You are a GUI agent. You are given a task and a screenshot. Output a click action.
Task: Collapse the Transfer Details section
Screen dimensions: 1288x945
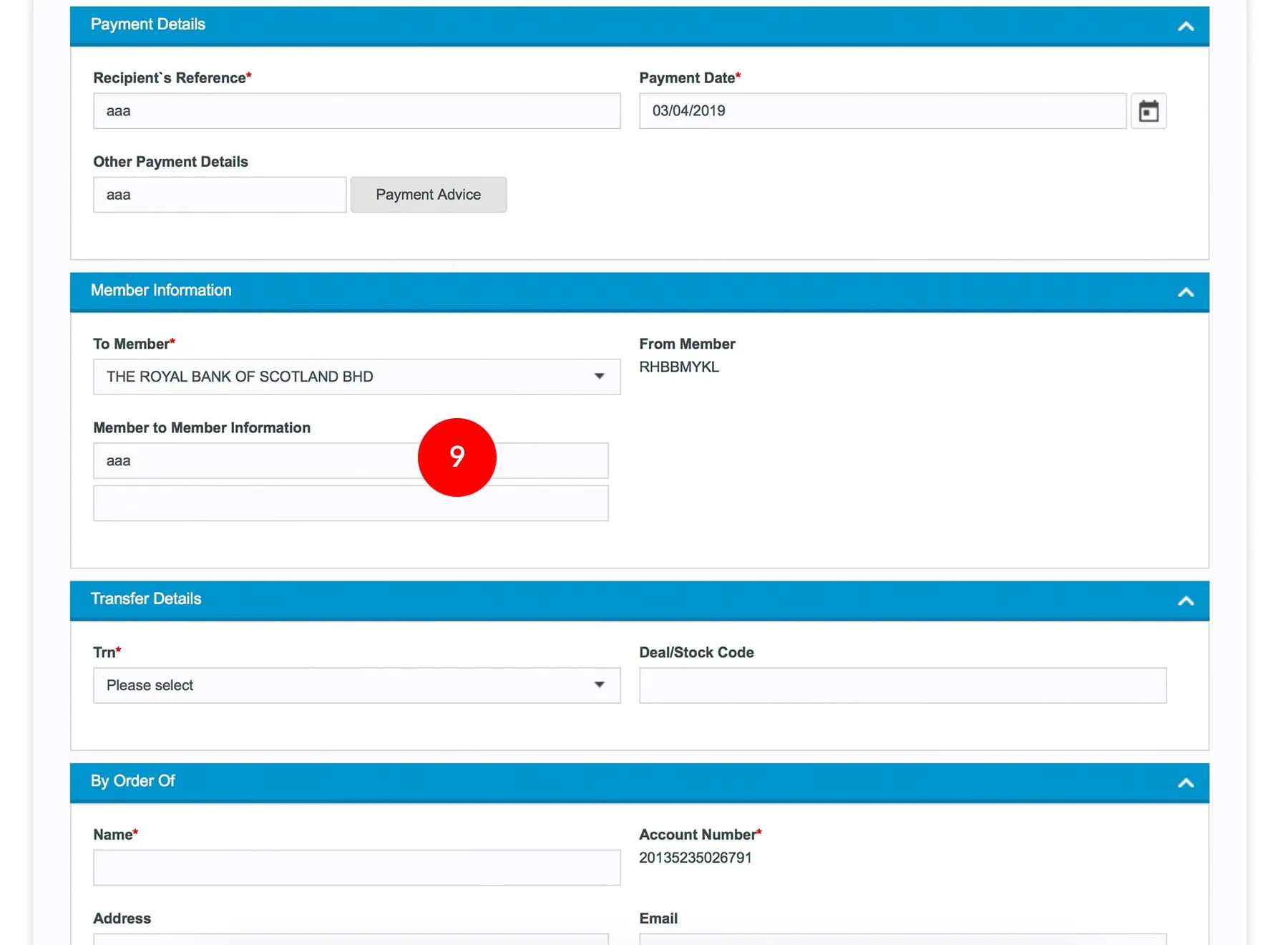coord(1185,601)
